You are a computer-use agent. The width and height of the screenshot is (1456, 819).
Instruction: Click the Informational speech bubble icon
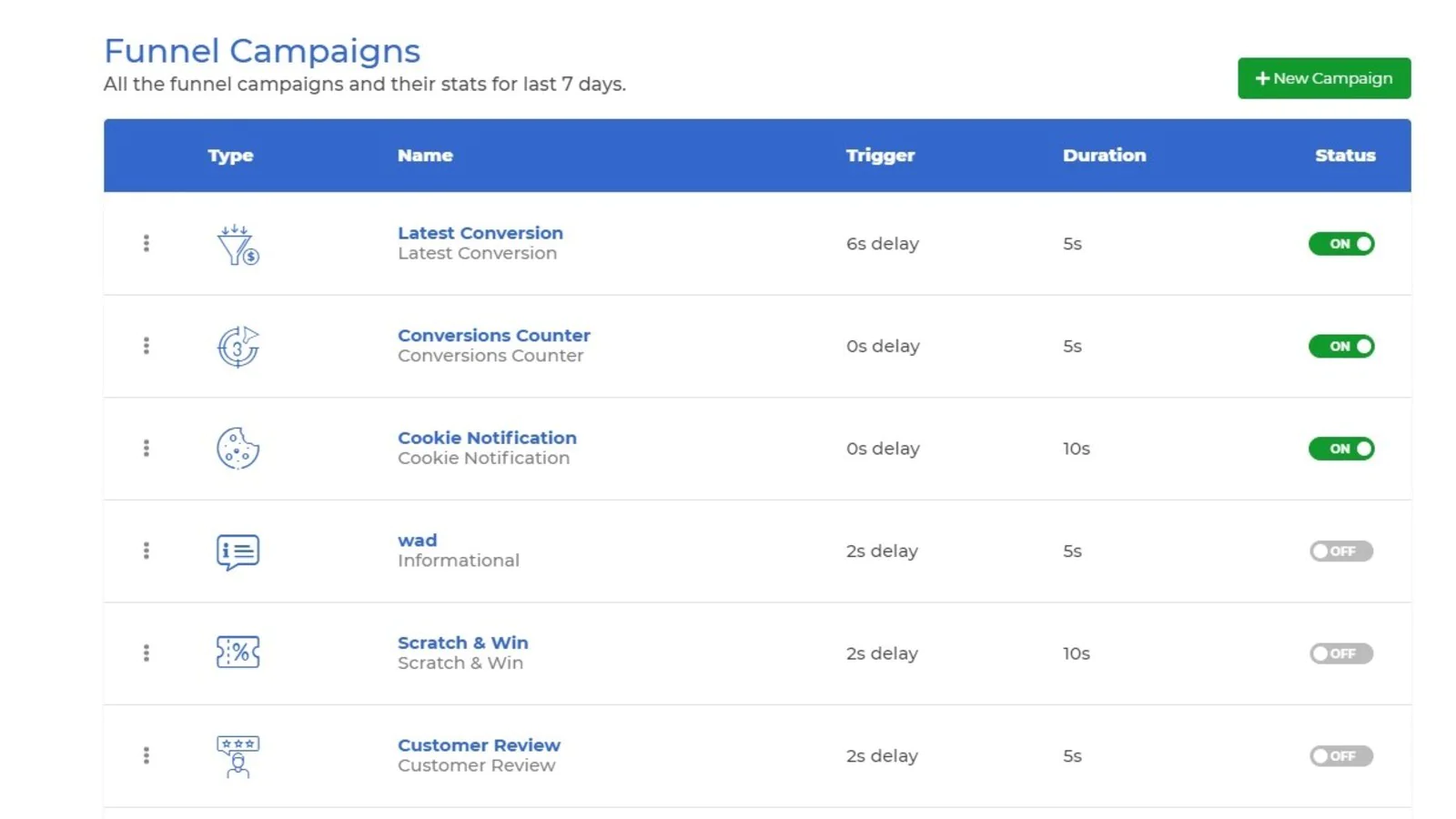click(x=238, y=551)
